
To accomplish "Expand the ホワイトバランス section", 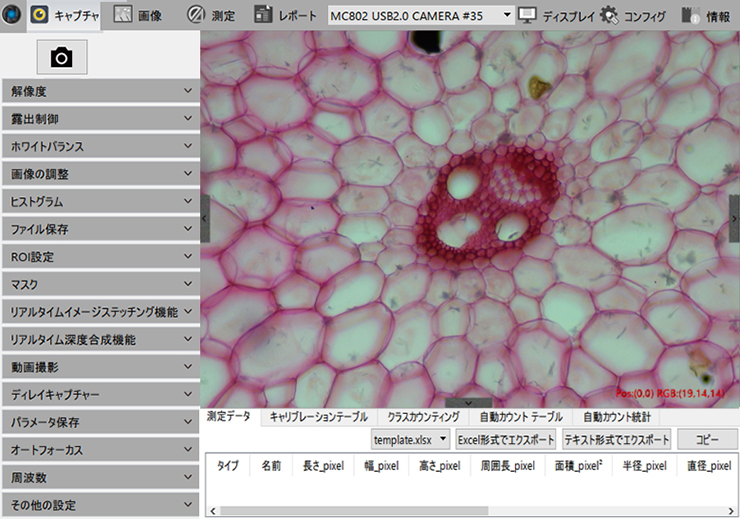I will pyautogui.click(x=101, y=146).
